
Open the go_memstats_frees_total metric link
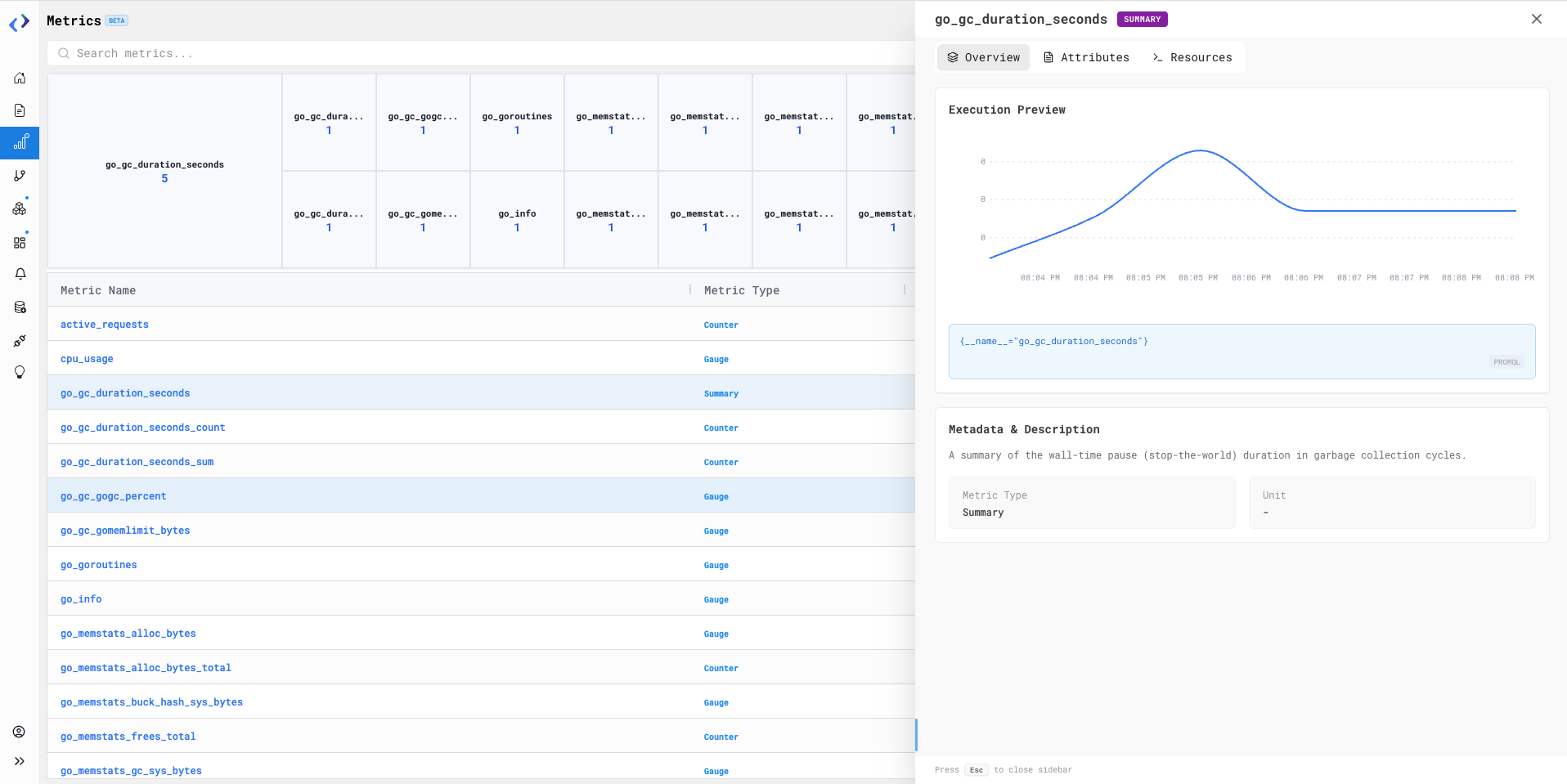pyautogui.click(x=128, y=737)
